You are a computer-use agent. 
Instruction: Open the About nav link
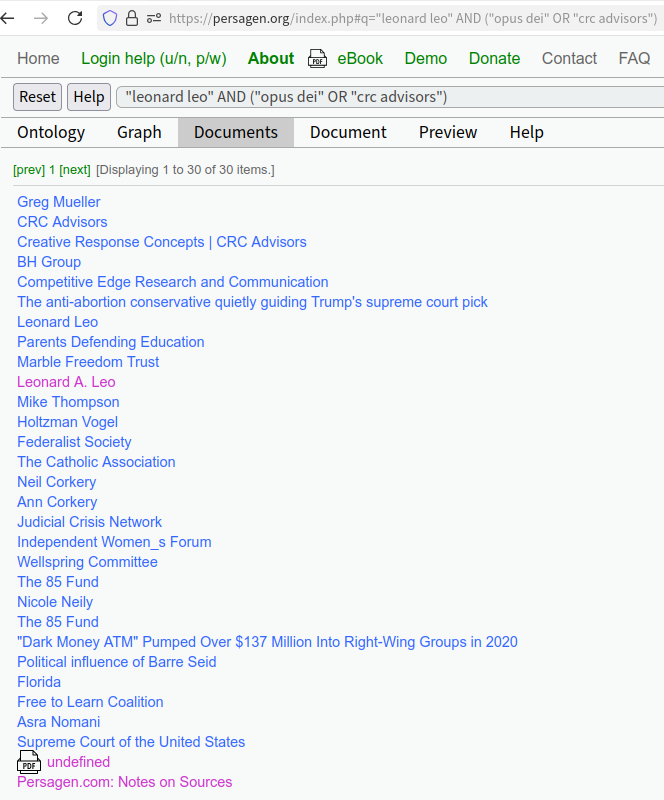[x=271, y=59]
